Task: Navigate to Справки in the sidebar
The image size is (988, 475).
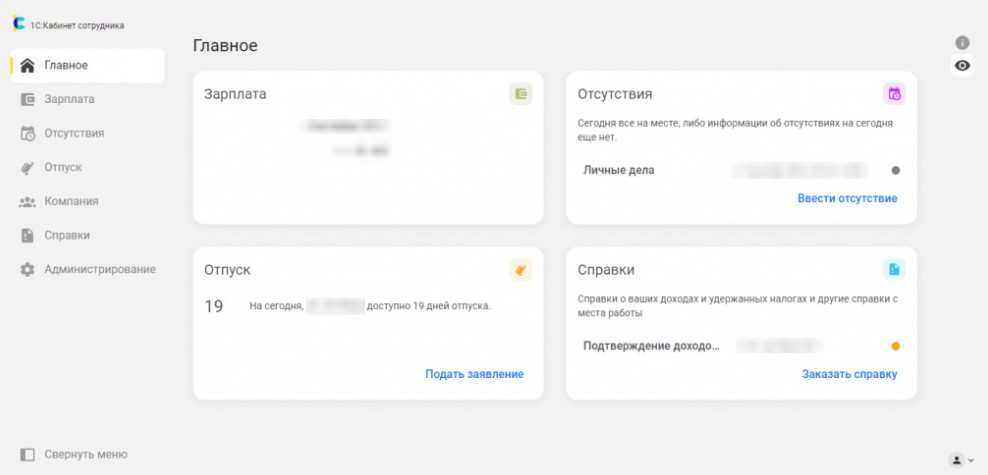Action: (x=67, y=235)
